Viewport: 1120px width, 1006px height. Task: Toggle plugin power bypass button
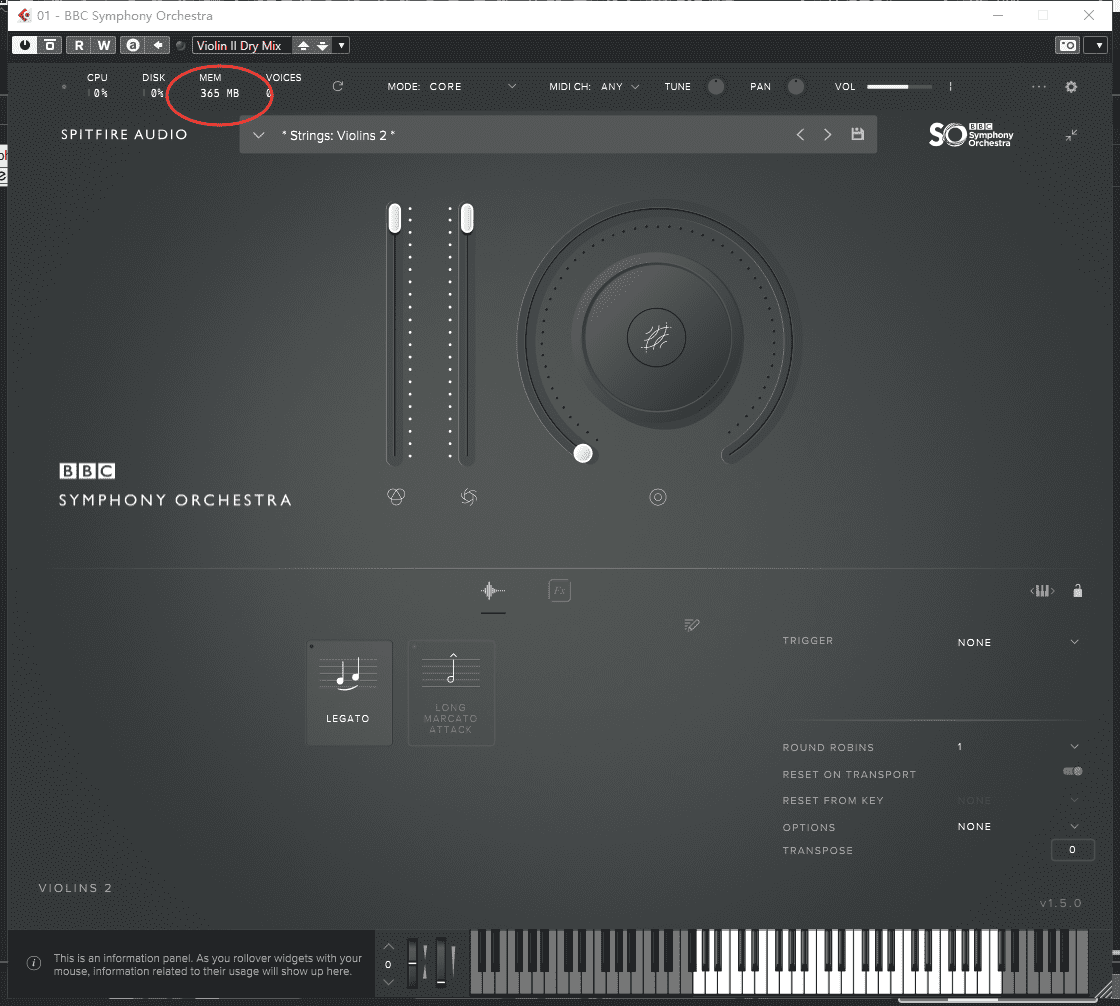point(23,45)
